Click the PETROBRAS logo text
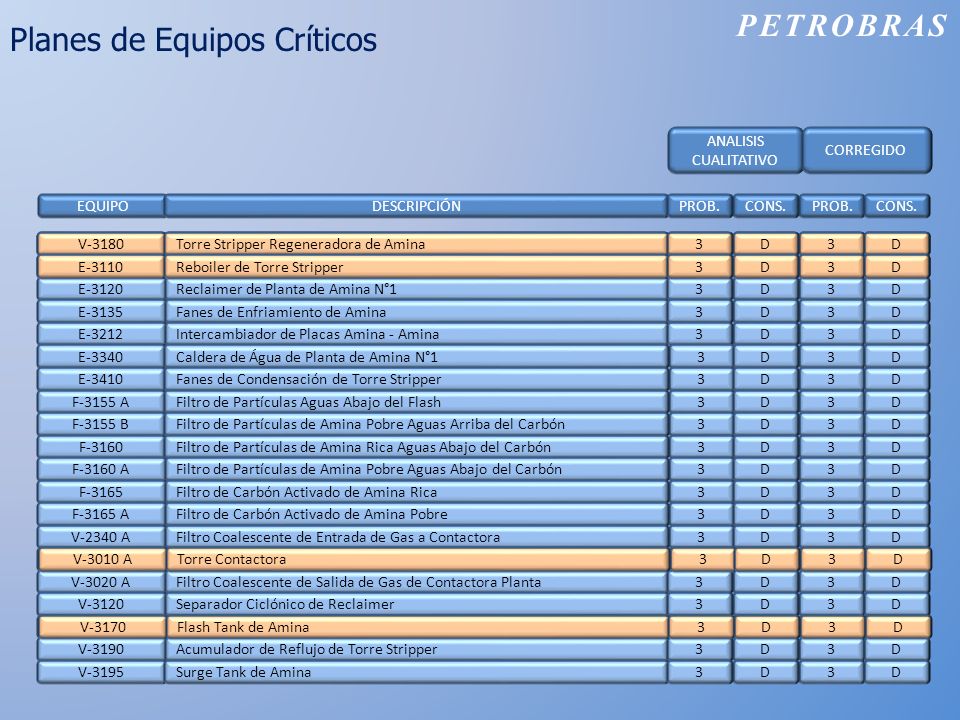Image resolution: width=960 pixels, height=720 pixels. click(842, 26)
